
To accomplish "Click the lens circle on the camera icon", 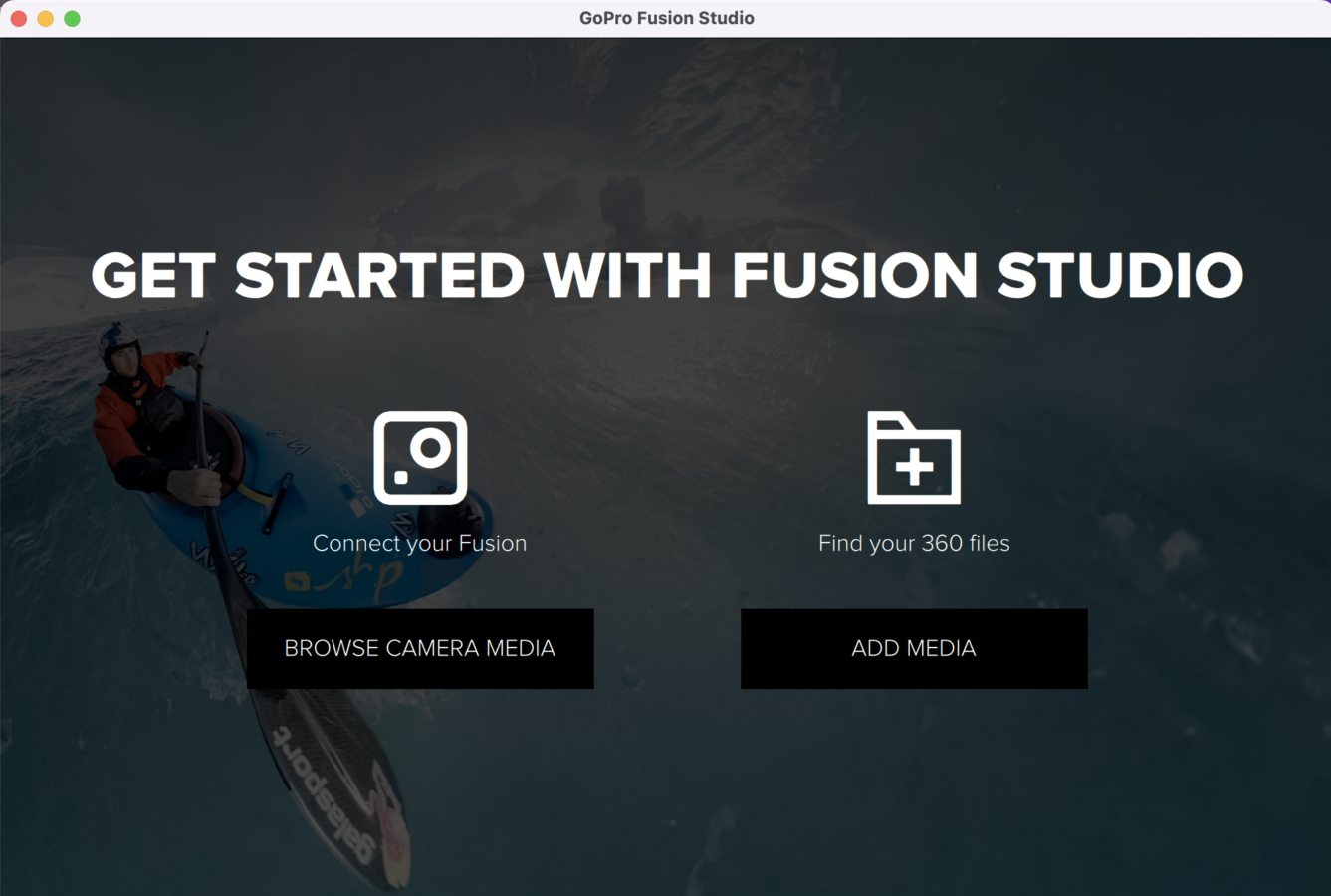I will pyautogui.click(x=431, y=448).
